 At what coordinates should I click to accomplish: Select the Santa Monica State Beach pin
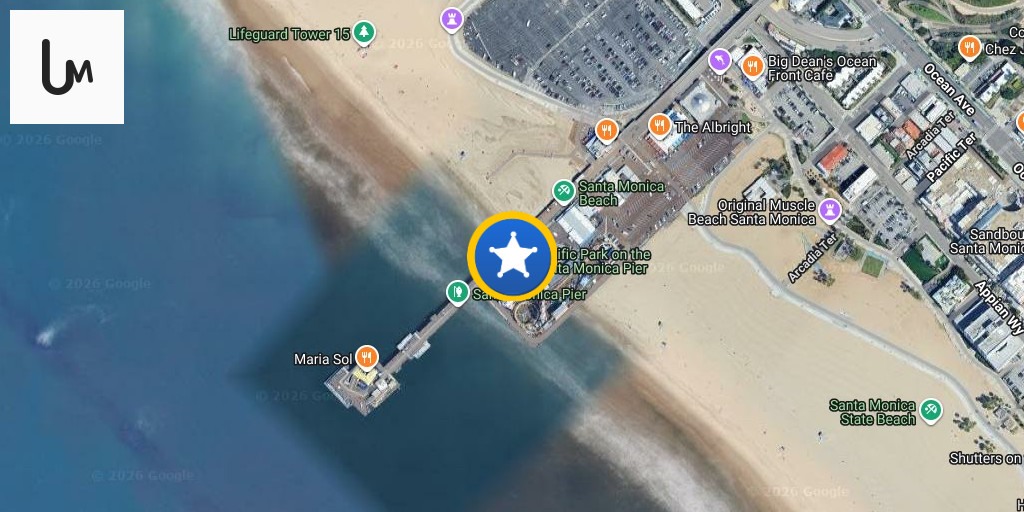[x=931, y=411]
